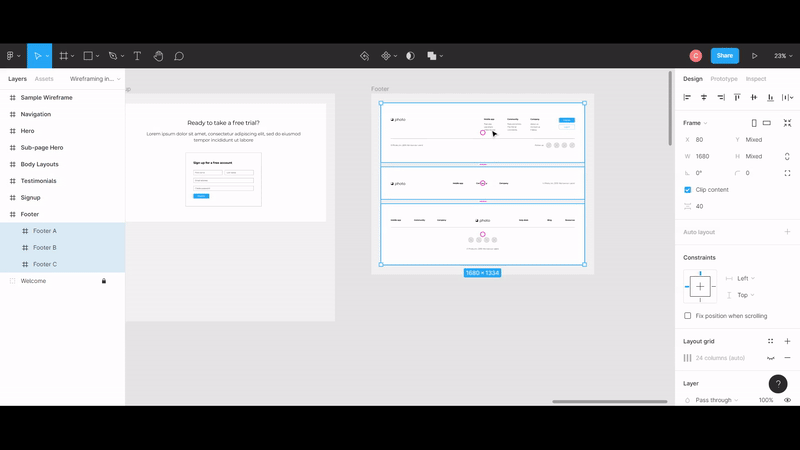Click the Resize to fit icon
The height and width of the screenshot is (450, 800).
[787, 123]
